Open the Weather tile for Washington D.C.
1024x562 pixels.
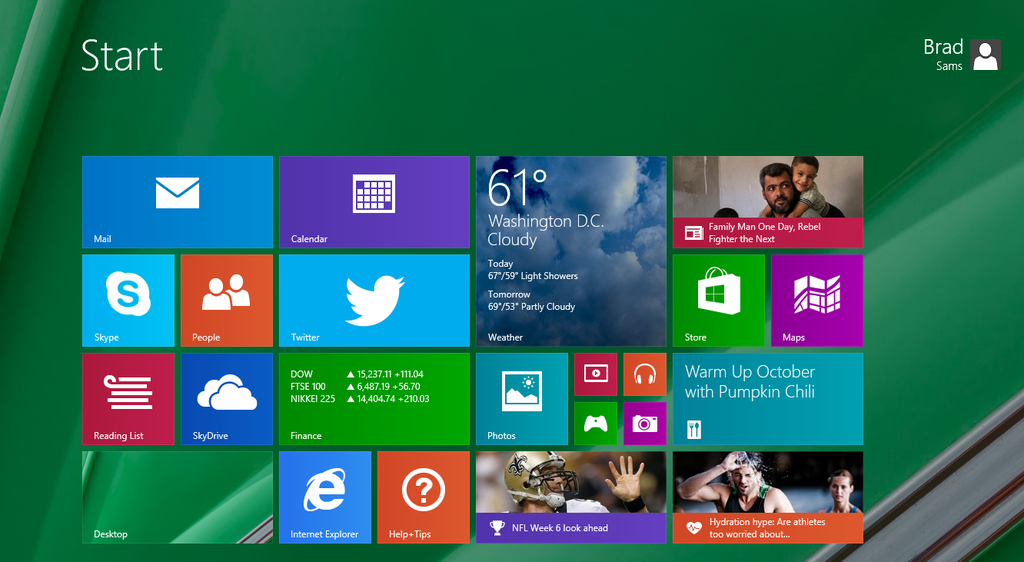click(x=571, y=251)
